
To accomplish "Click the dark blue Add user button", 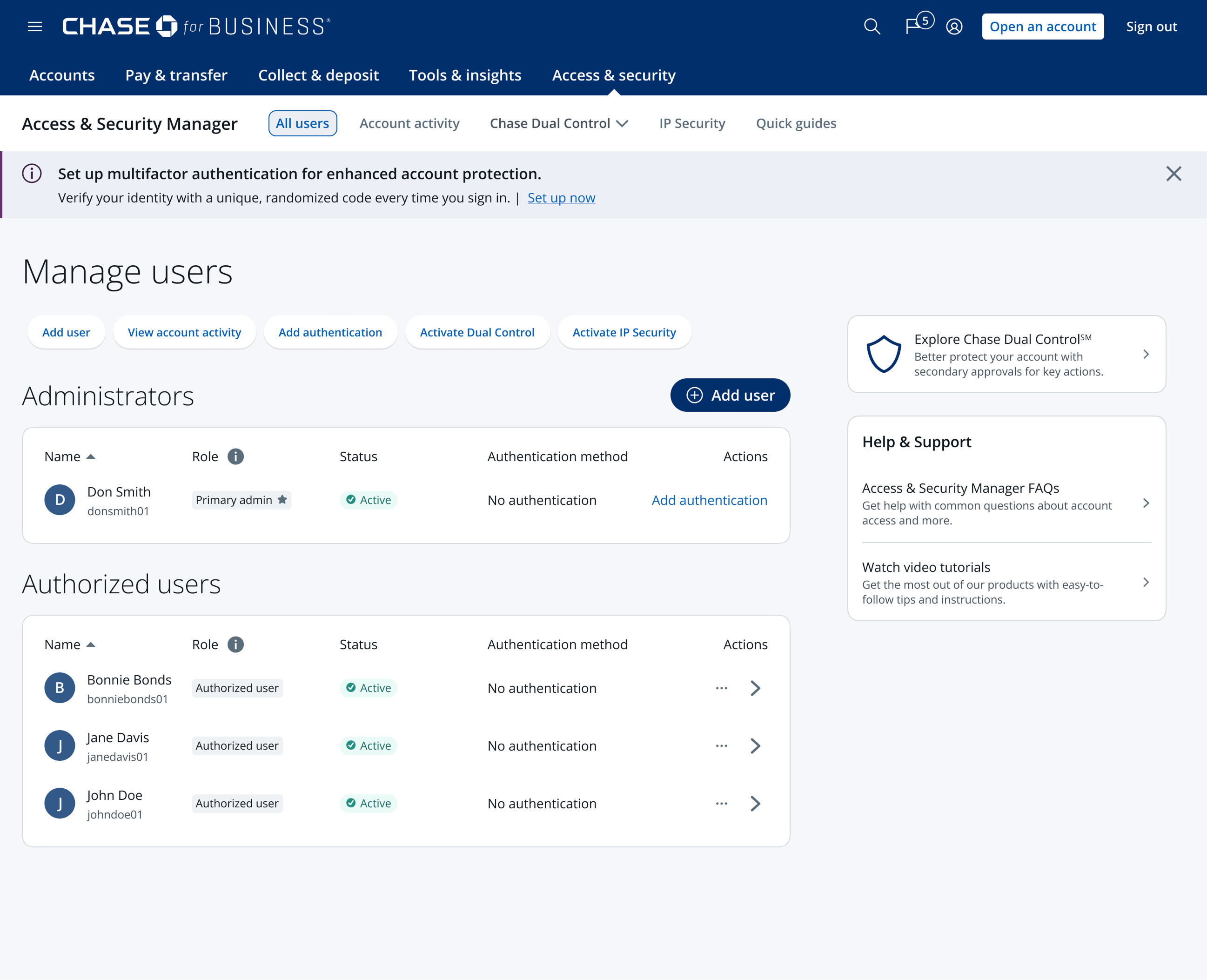I will point(730,395).
